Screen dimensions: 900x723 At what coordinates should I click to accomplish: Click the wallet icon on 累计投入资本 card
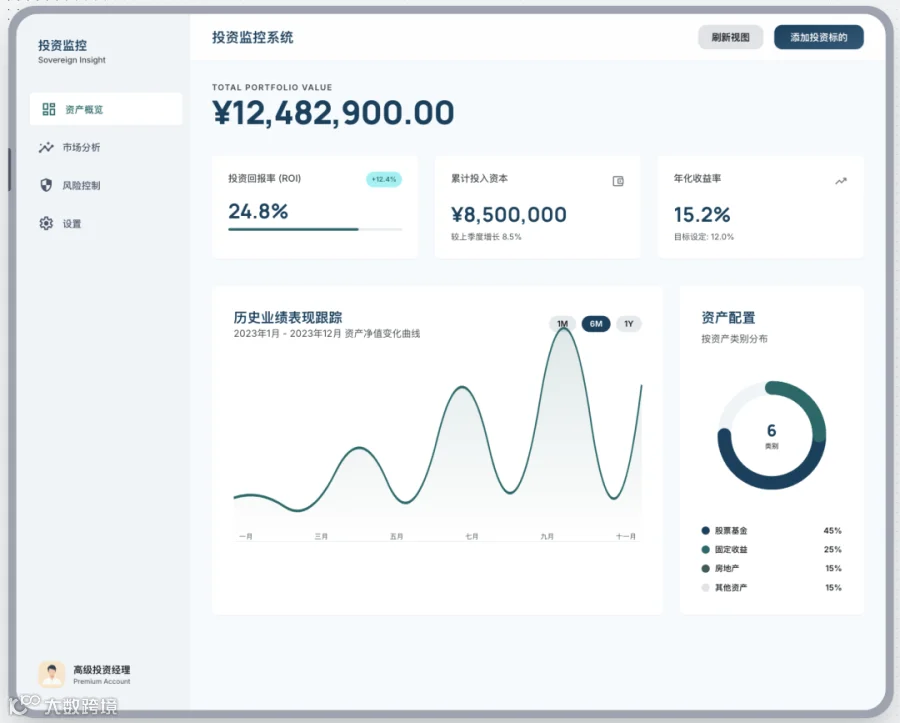click(618, 181)
